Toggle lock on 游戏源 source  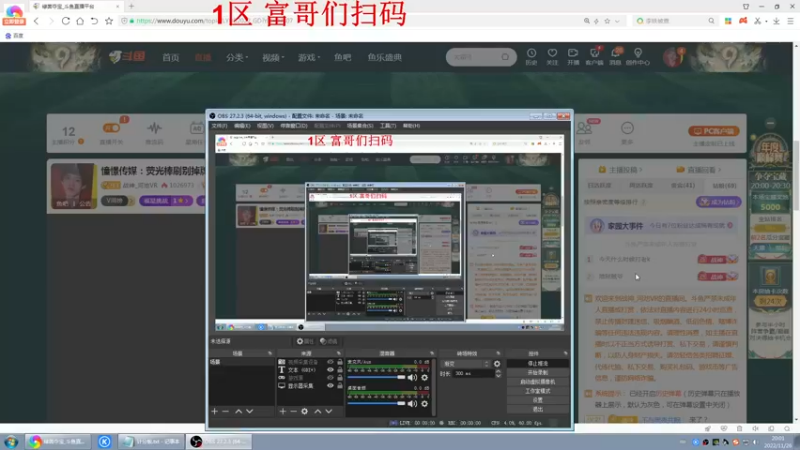(340, 378)
